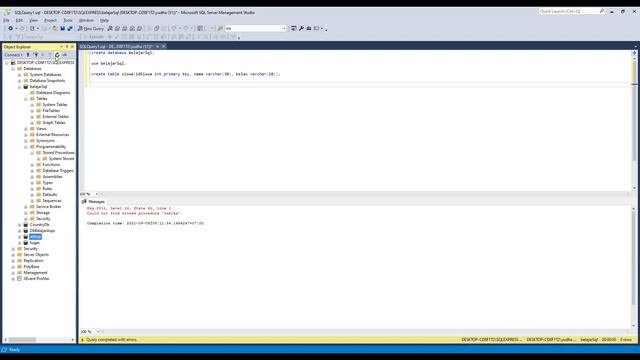Select Assemblies folder
The height and width of the screenshot is (360, 640).
tap(52, 177)
